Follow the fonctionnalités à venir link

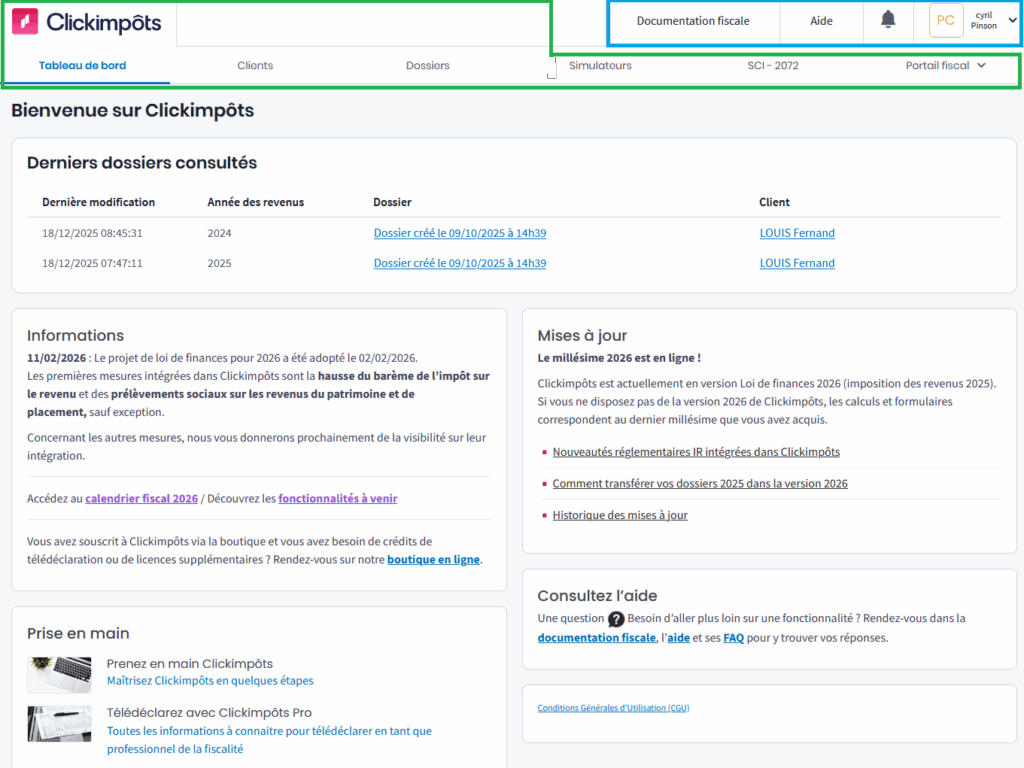coord(337,498)
